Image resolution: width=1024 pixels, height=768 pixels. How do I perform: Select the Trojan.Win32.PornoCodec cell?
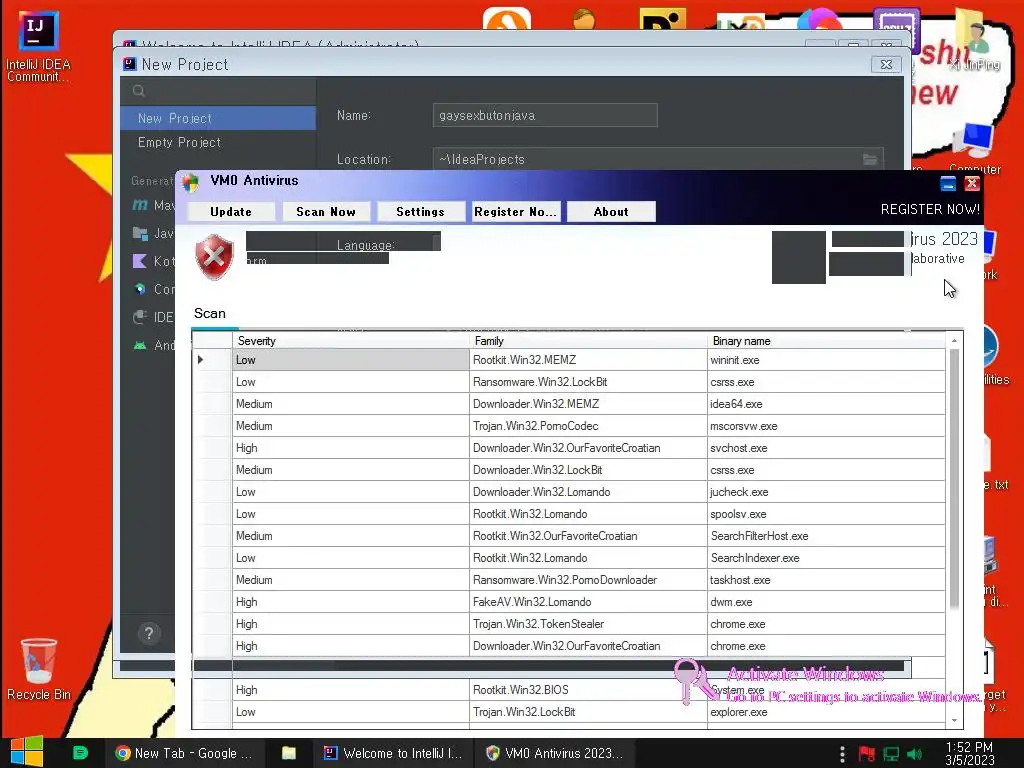click(588, 426)
